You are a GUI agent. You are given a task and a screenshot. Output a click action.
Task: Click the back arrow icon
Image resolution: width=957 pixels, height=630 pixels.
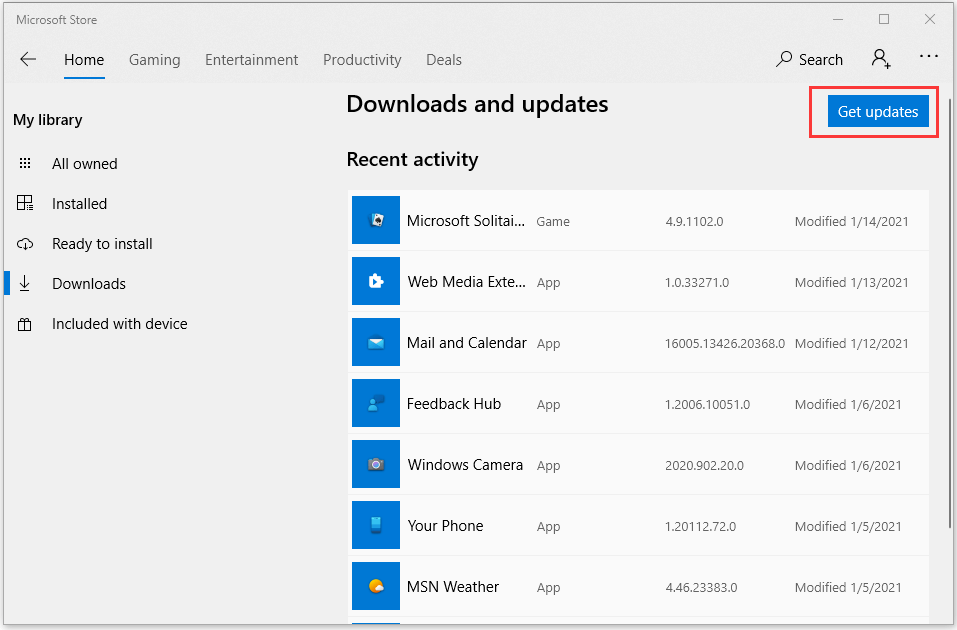click(28, 60)
